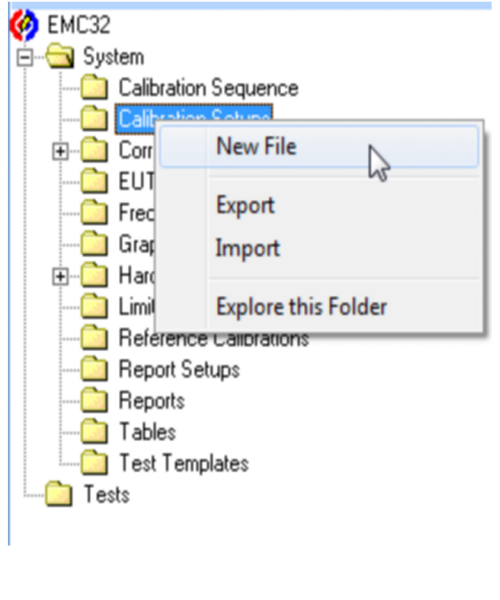Click the EMC32 root label
Viewport: 500px width, 600px height.
[79, 25]
